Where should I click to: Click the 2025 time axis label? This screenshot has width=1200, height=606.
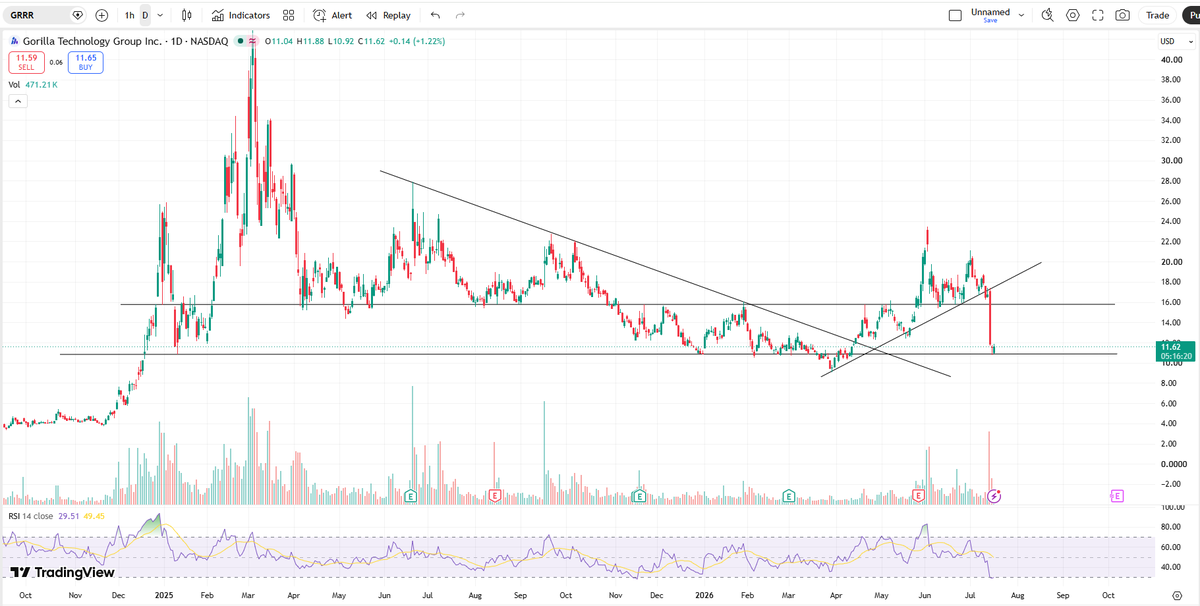click(x=166, y=594)
